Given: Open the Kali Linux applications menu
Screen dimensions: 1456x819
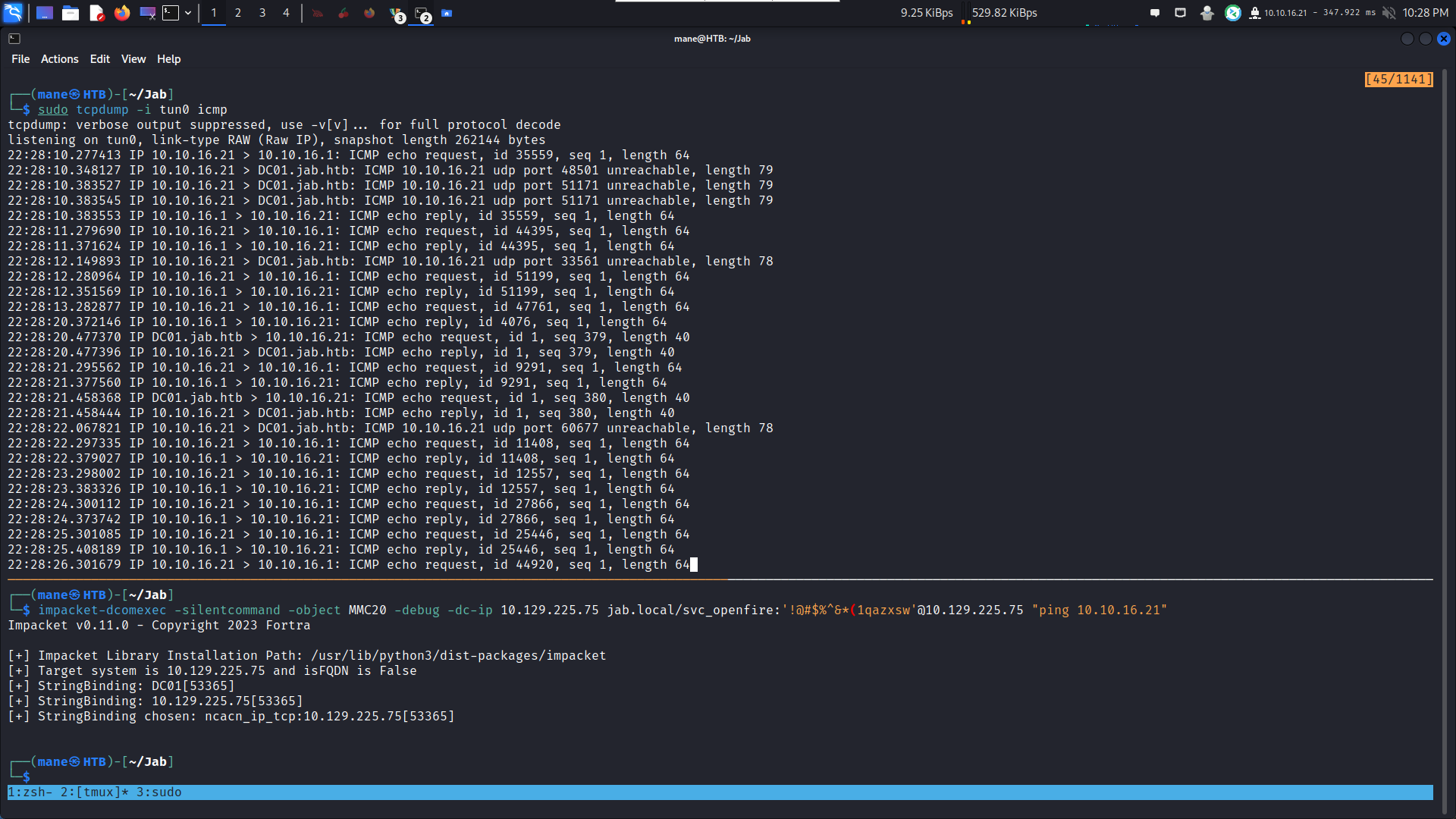Looking at the screenshot, I should pos(14,13).
